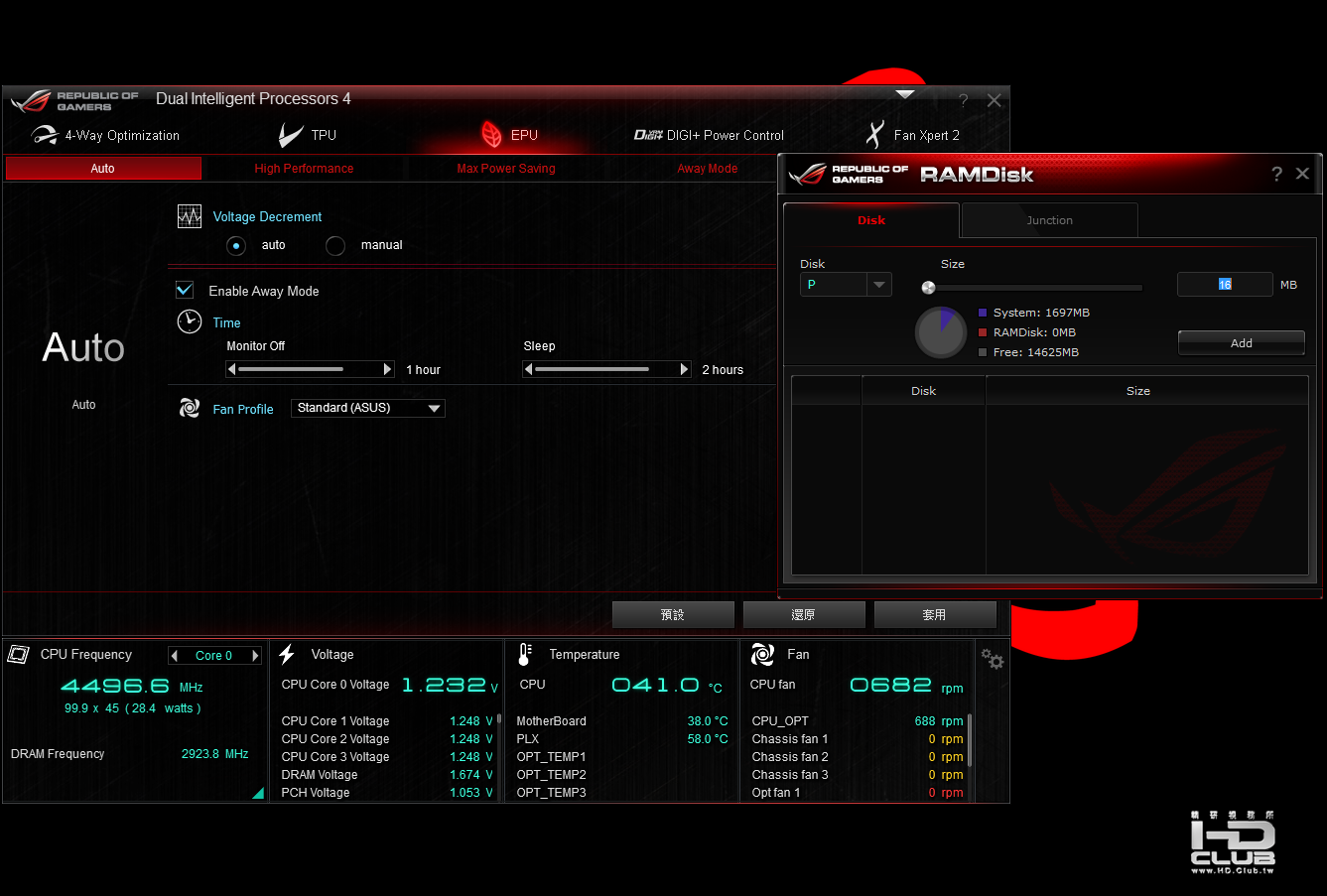Click DRAM Frequency value 2923.8 MHz
1327x896 pixels.
214,754
